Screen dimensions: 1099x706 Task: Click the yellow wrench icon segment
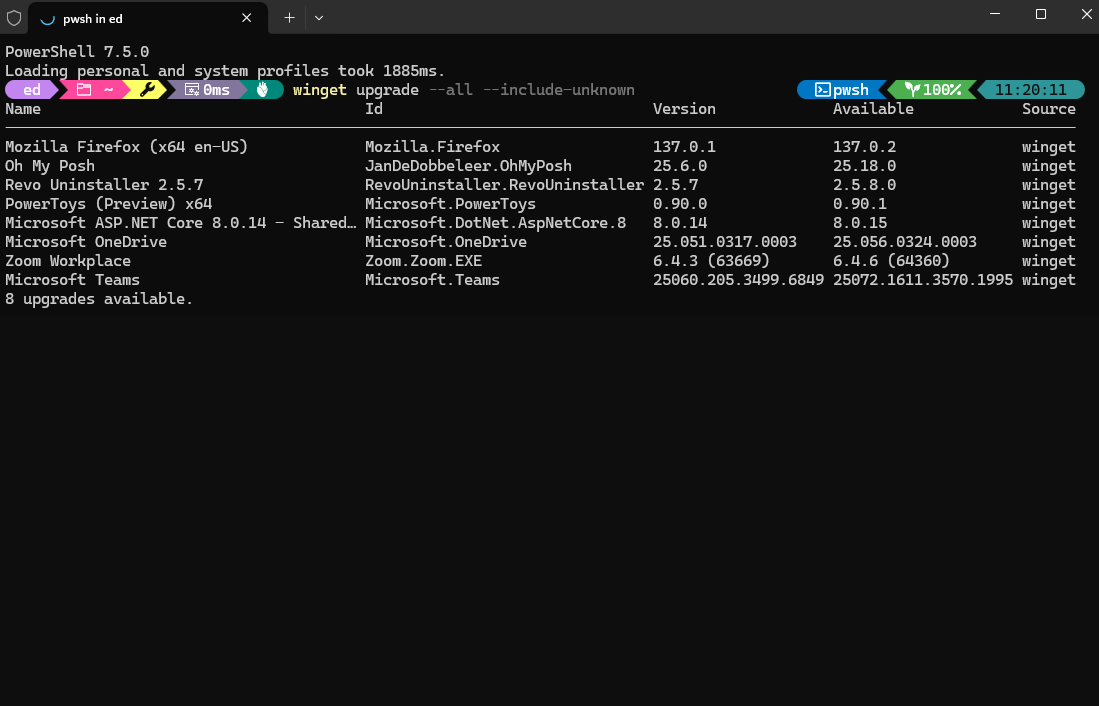pos(147,90)
